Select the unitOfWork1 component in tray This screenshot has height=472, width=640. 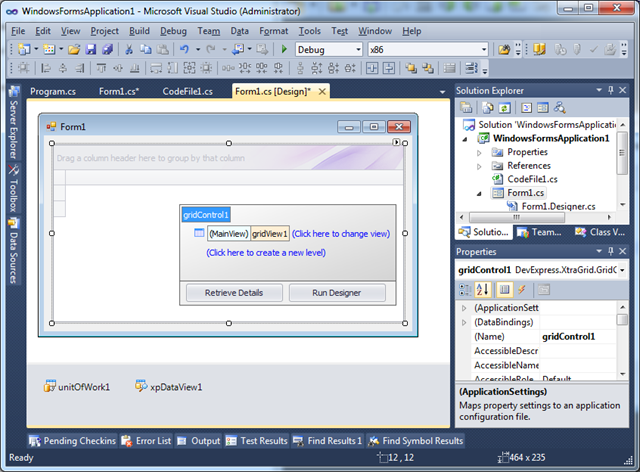coord(77,387)
